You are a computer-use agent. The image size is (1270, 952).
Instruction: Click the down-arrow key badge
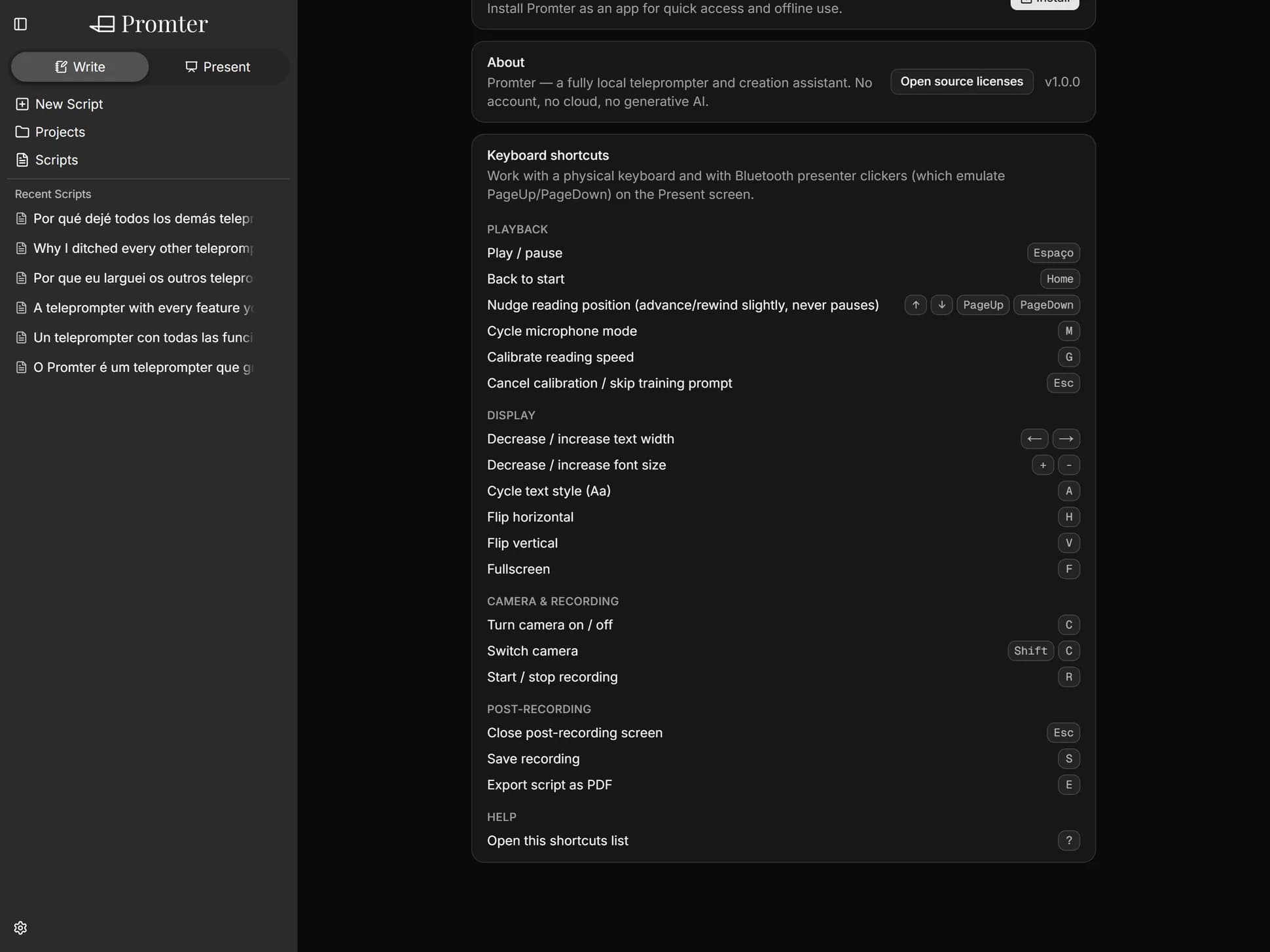point(941,305)
